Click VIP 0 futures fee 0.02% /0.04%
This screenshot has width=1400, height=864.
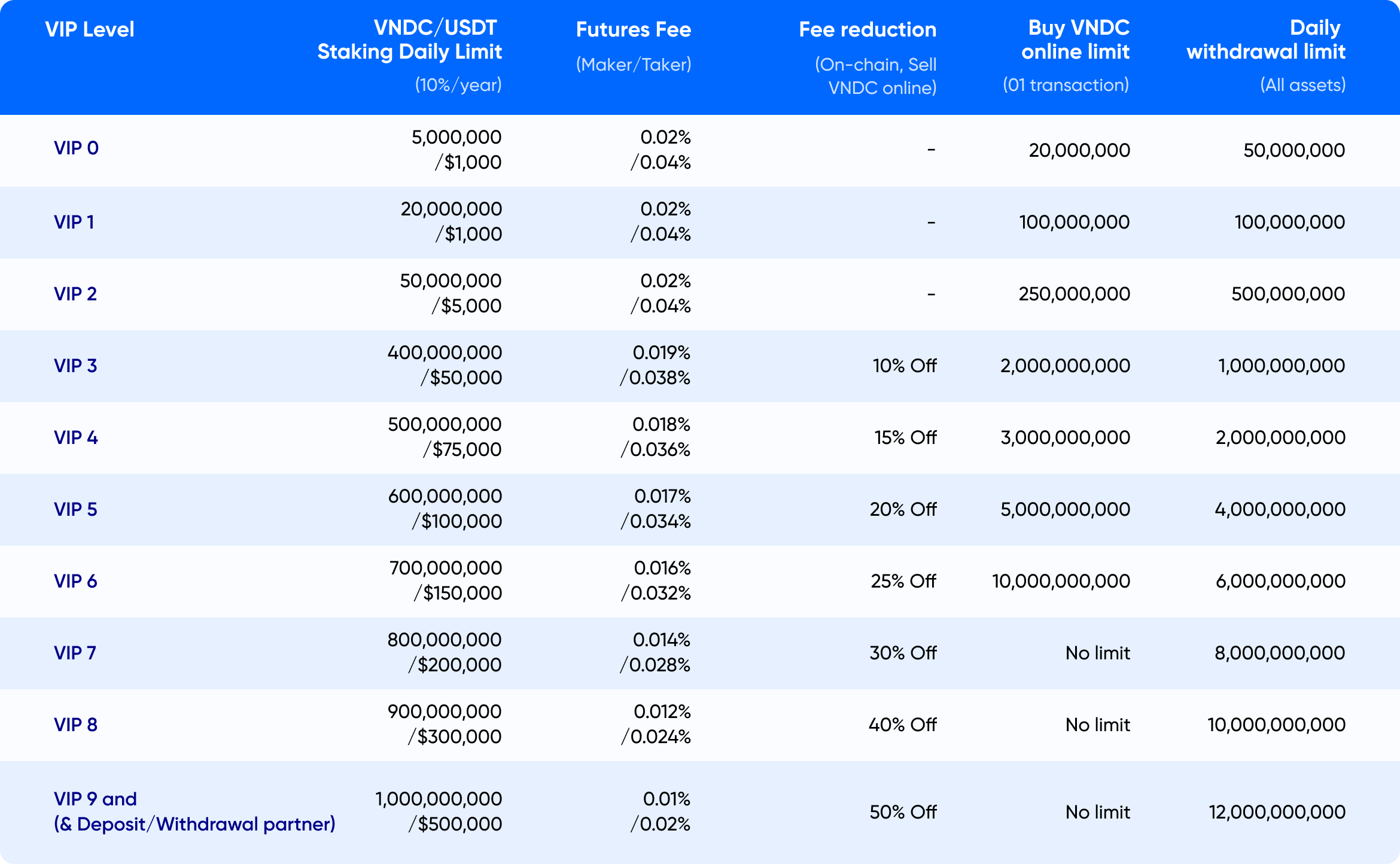pyautogui.click(x=661, y=150)
